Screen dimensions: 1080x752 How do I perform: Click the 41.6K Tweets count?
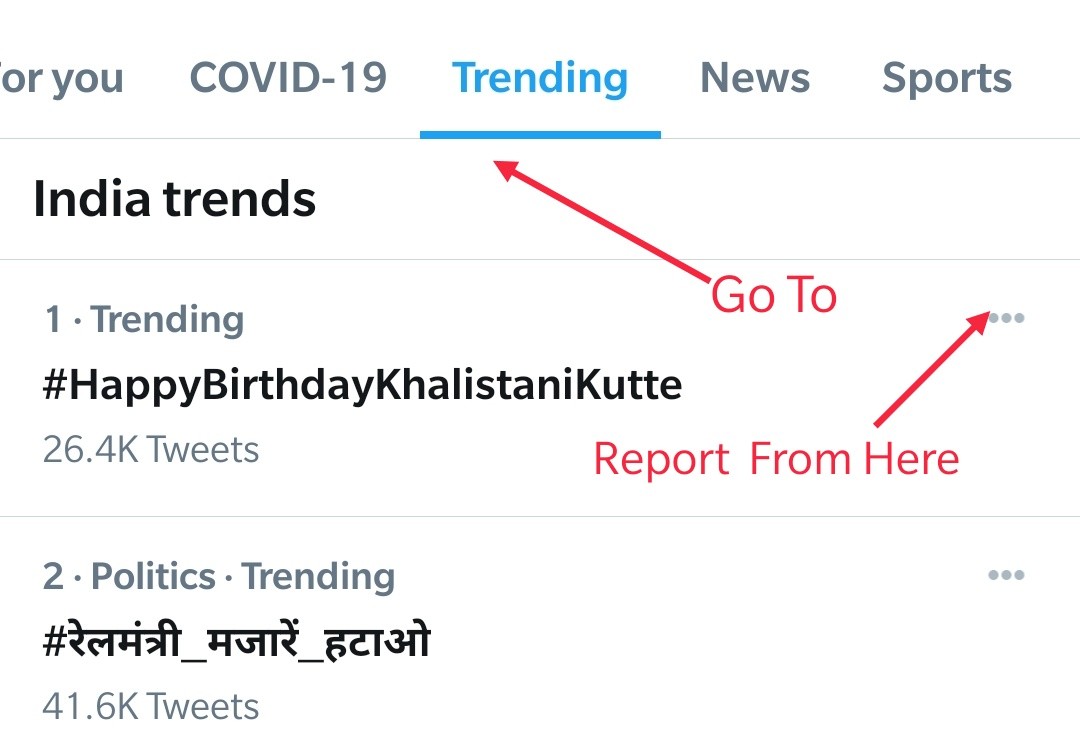151,707
